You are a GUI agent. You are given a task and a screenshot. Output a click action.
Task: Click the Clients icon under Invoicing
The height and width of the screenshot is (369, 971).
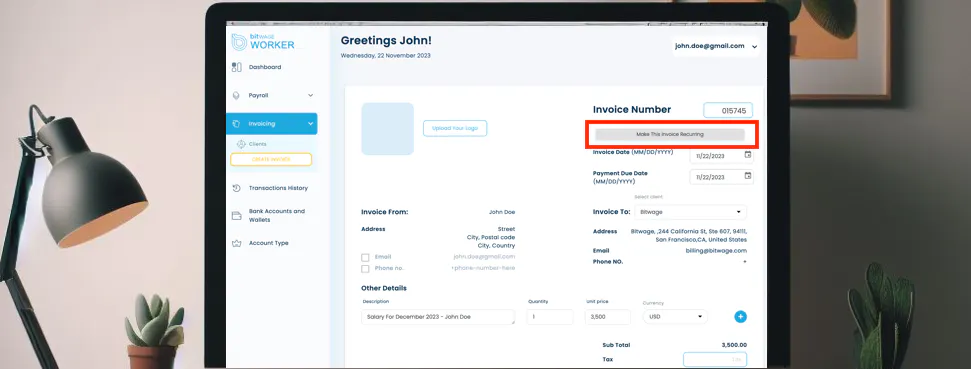click(x=241, y=144)
